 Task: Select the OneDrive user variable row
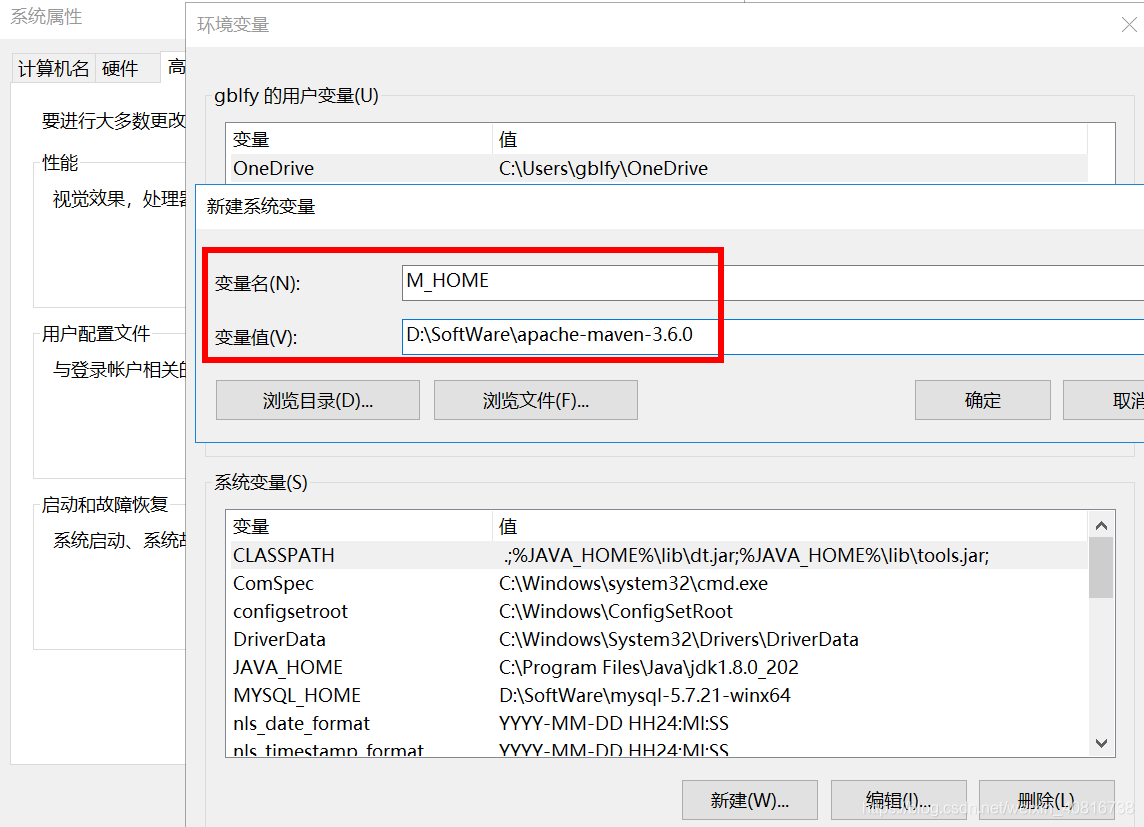[x=660, y=168]
